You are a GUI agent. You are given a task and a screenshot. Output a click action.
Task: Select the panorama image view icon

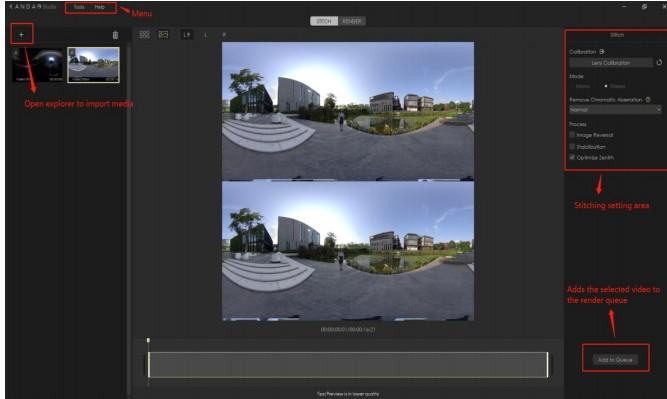click(163, 35)
